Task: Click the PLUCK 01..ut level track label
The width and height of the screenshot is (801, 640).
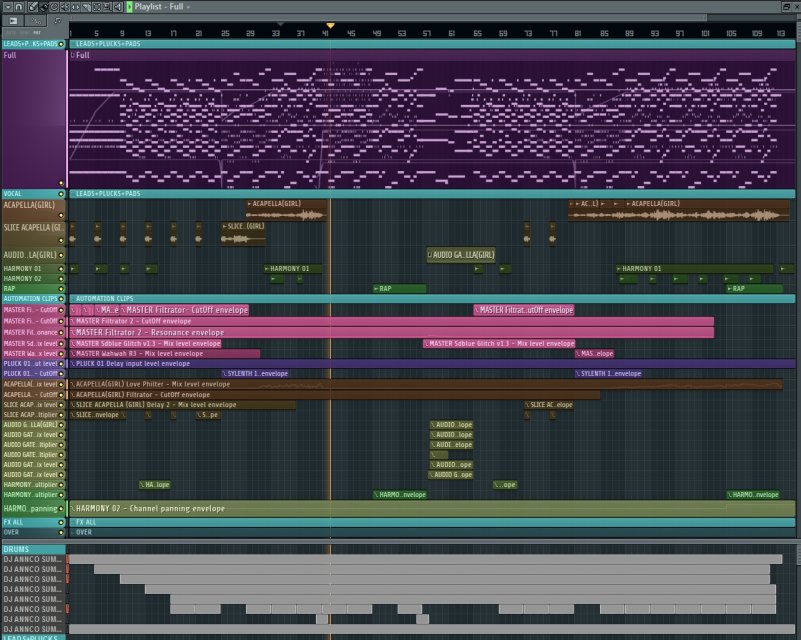Action: 30,364
